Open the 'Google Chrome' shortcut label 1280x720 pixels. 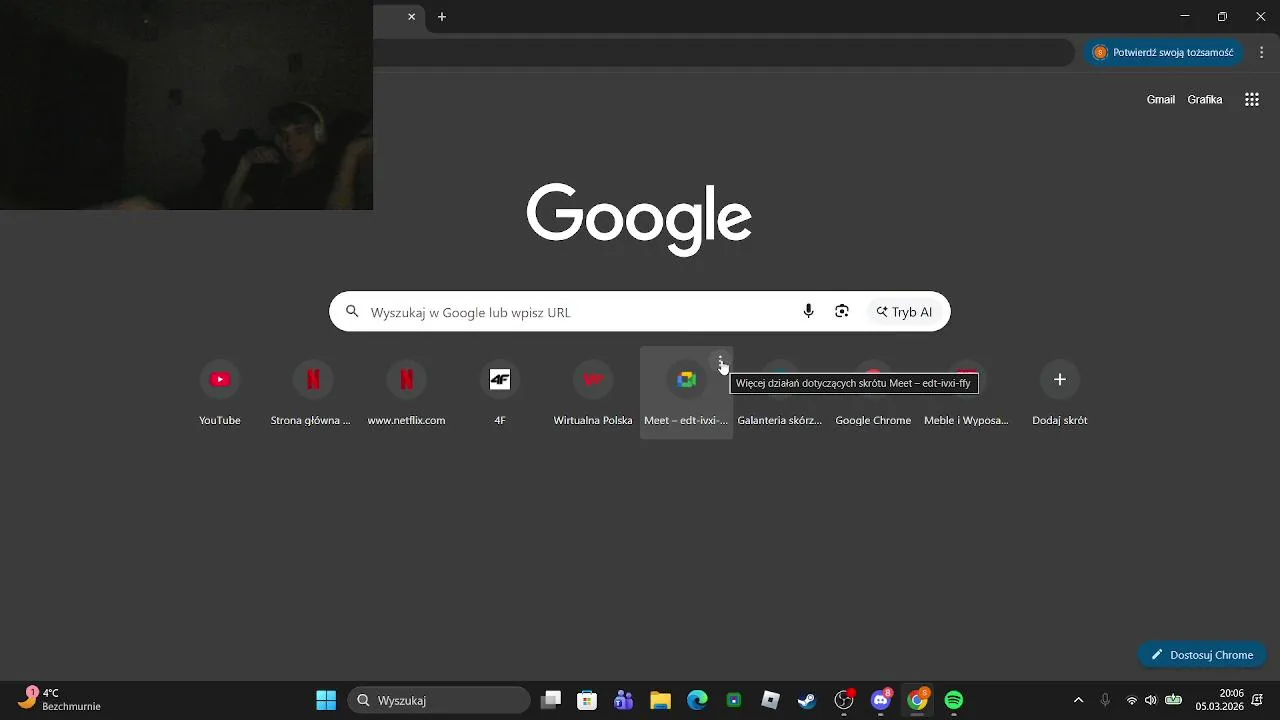873,421
